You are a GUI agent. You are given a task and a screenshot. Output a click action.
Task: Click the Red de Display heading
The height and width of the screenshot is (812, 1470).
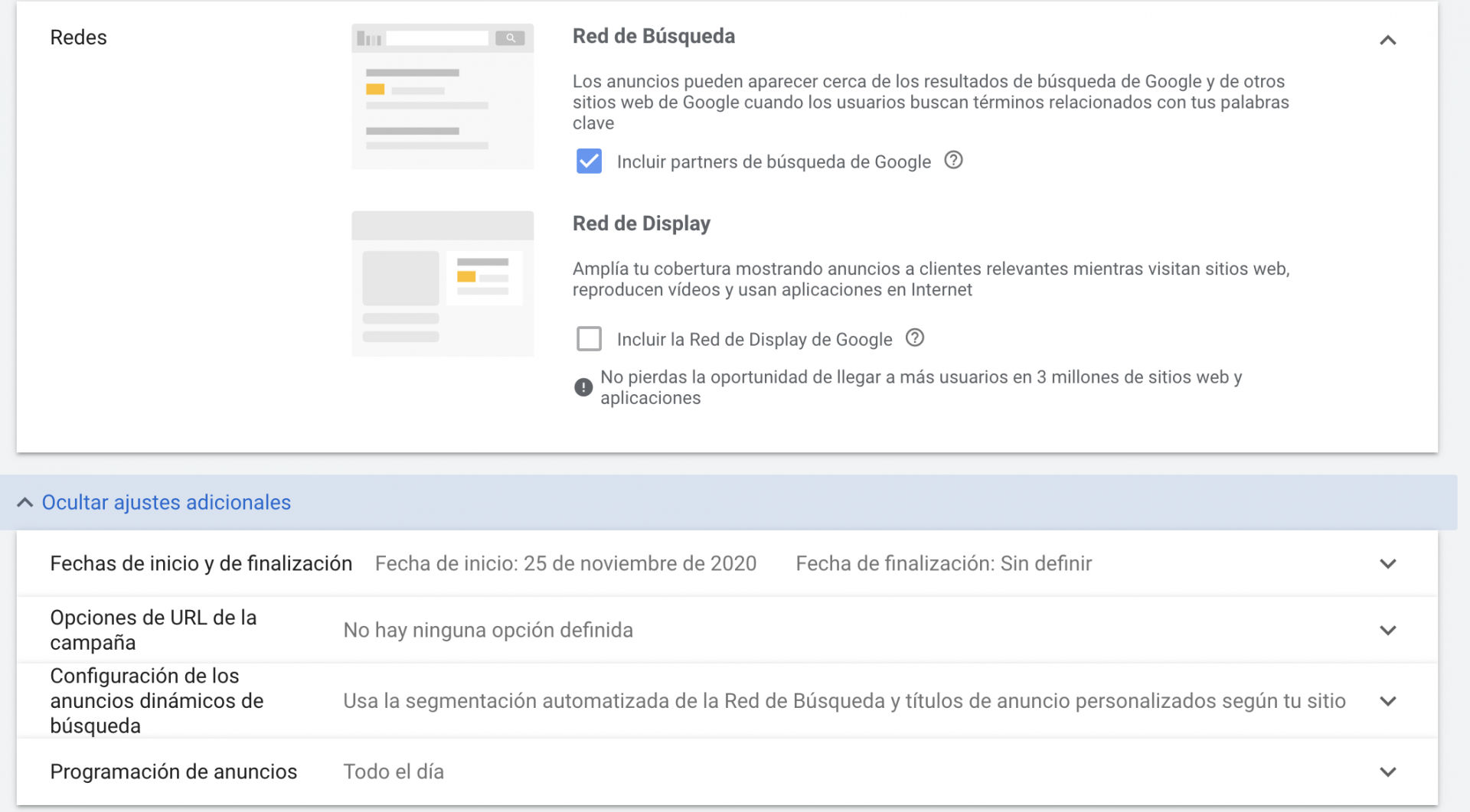(642, 223)
